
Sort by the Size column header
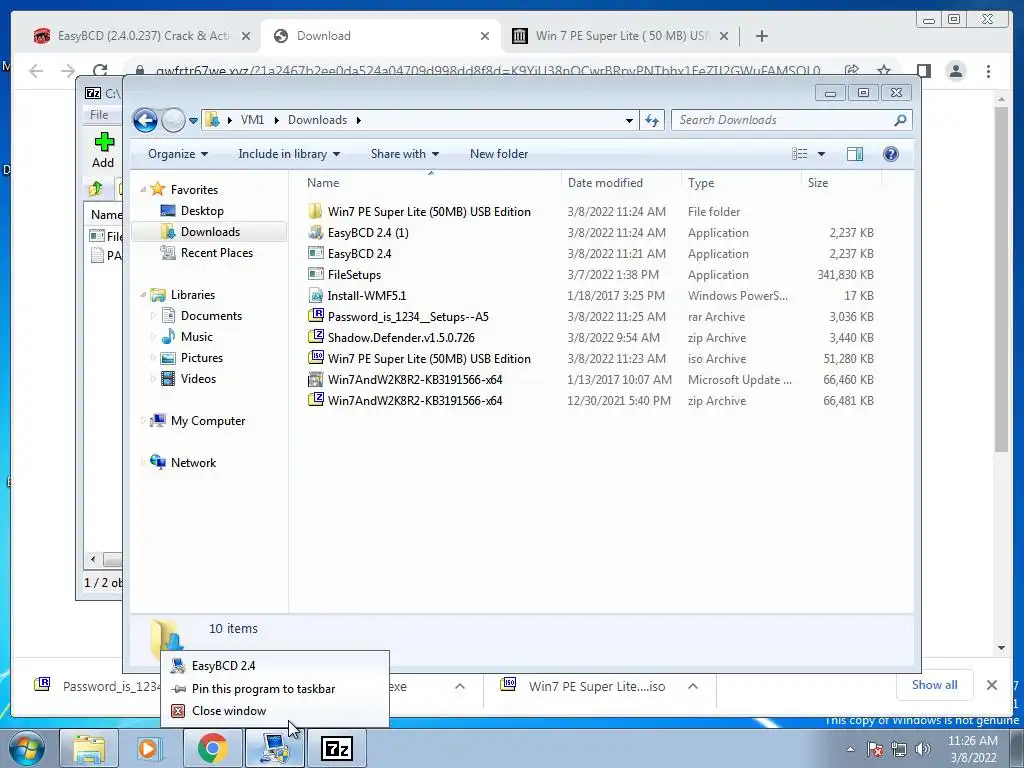point(818,184)
